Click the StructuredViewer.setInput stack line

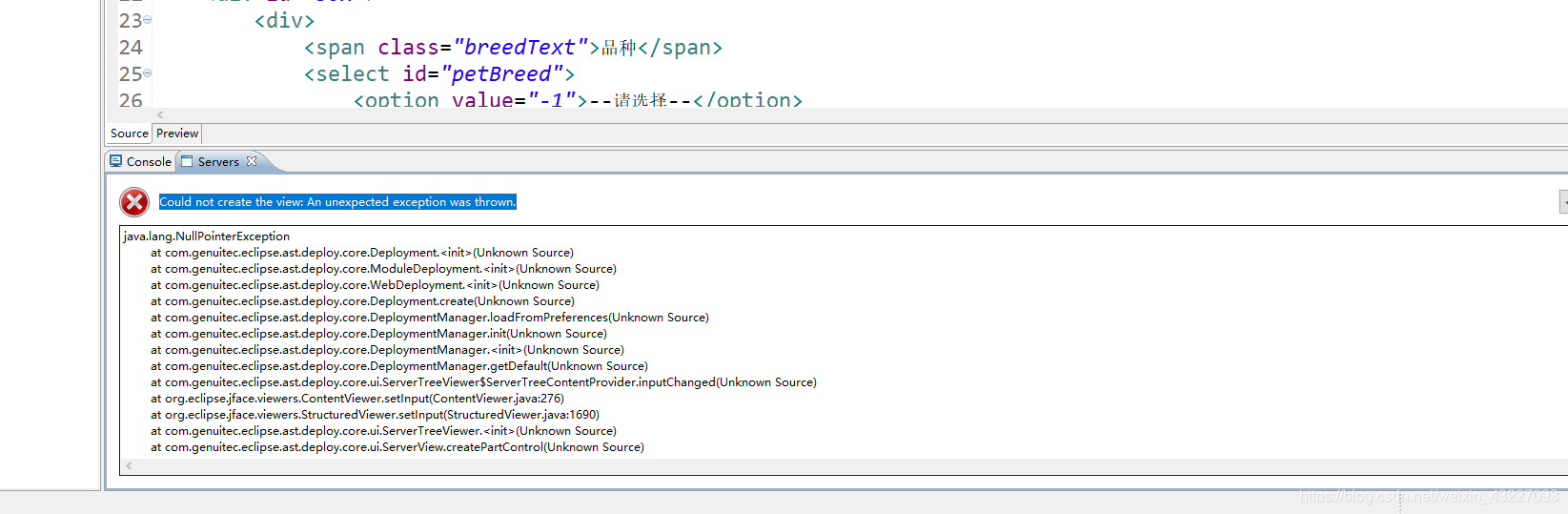coord(375,415)
